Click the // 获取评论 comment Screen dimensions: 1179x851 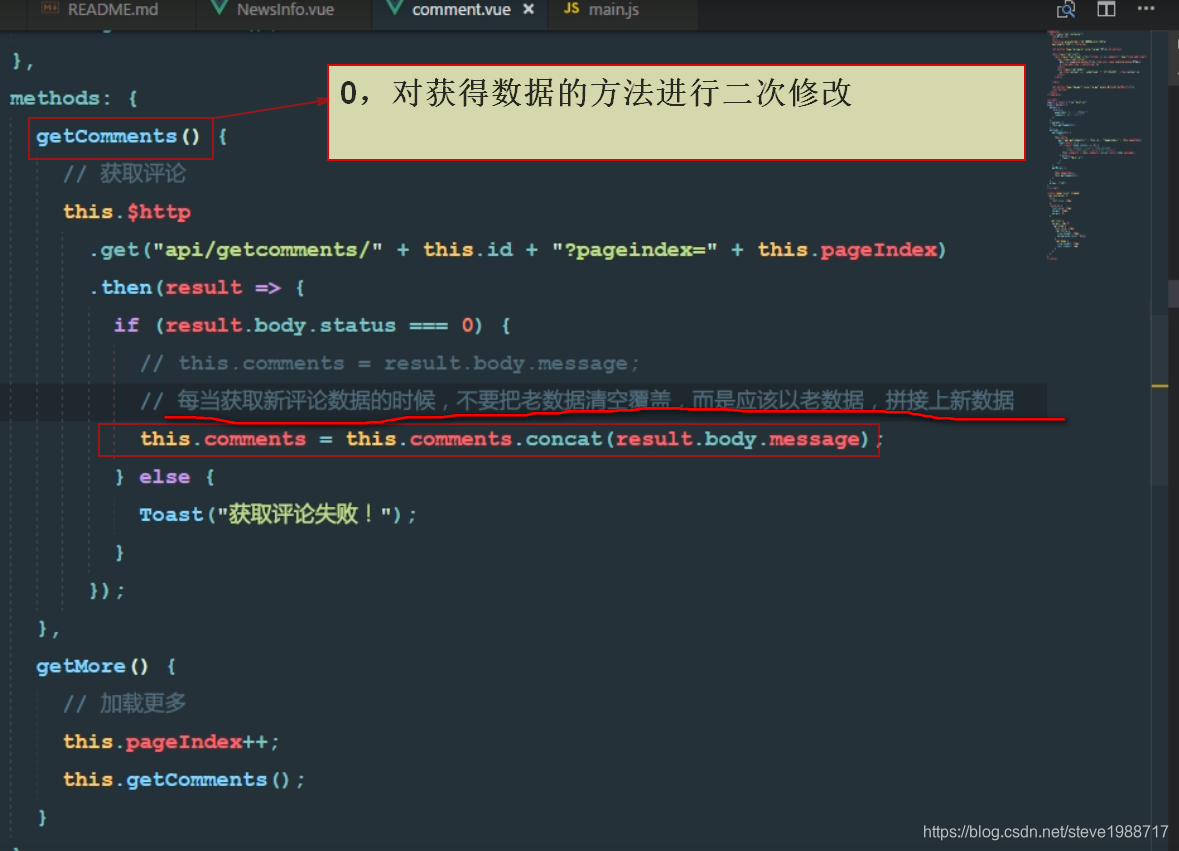click(125, 174)
